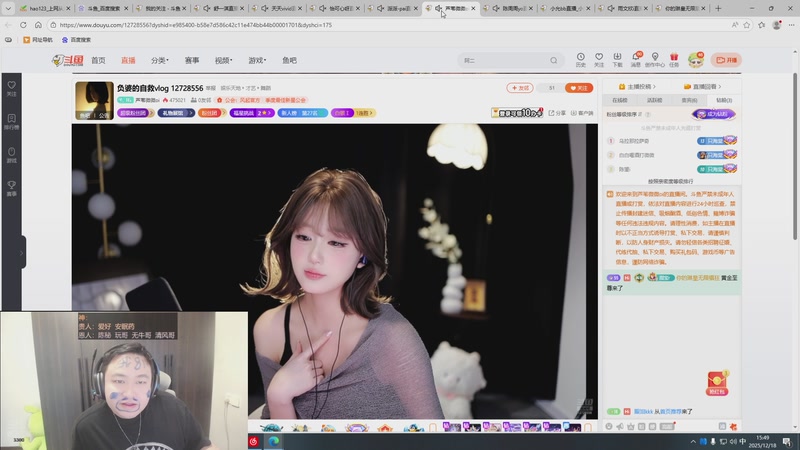Click the orange 关注 follow button

tap(579, 88)
